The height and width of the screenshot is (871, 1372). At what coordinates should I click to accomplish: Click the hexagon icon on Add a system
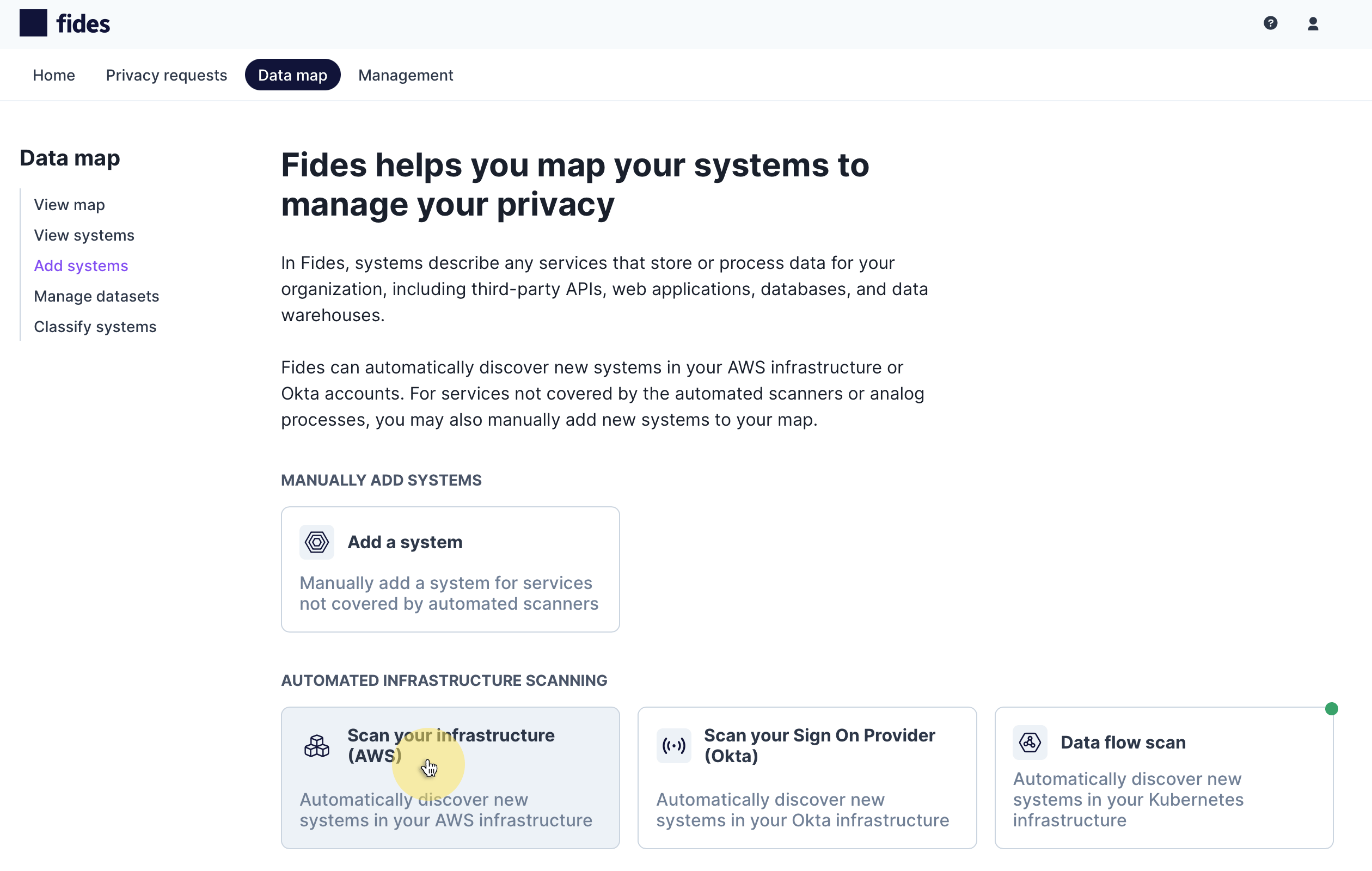click(317, 542)
